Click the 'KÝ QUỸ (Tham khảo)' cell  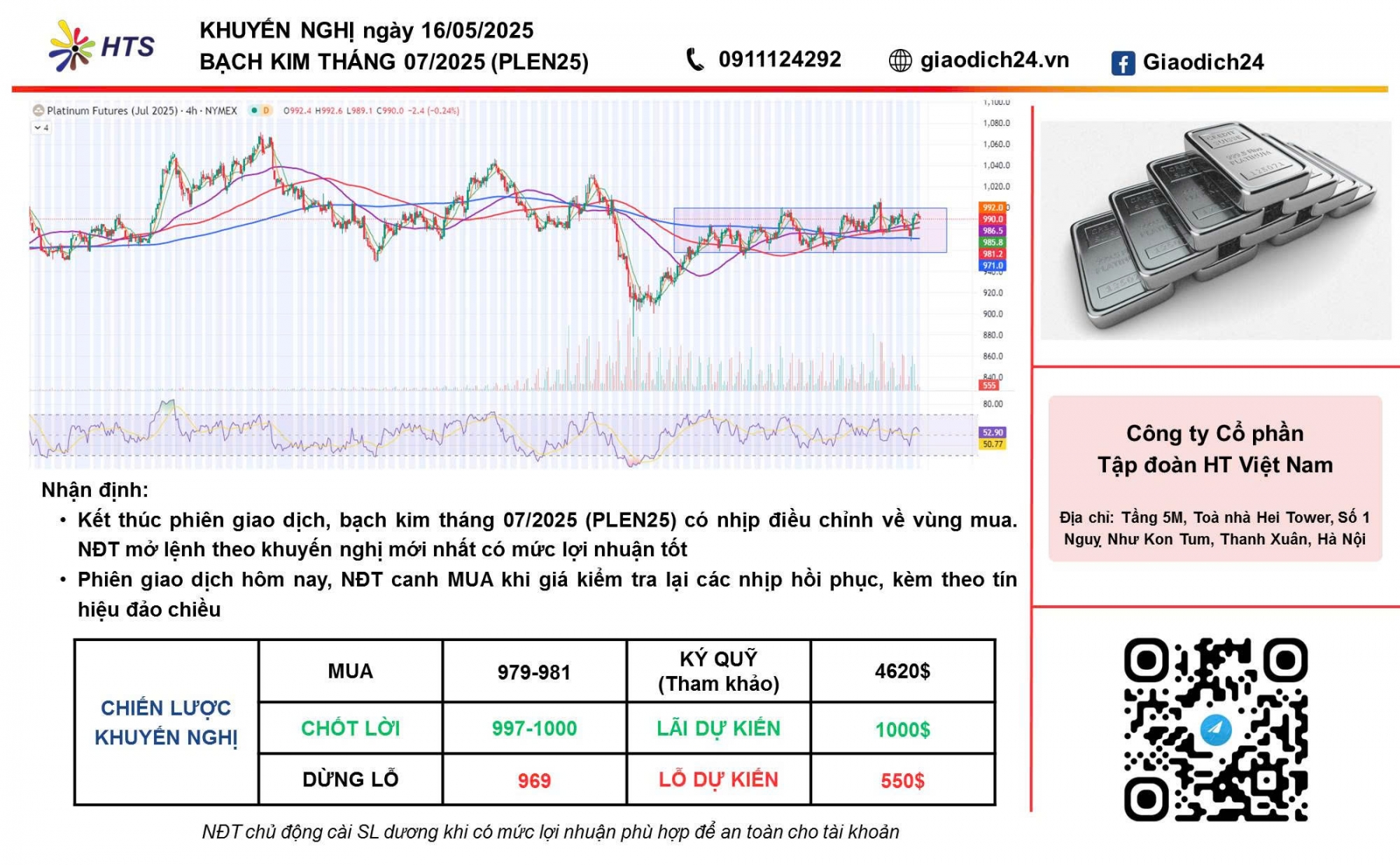tap(719, 671)
